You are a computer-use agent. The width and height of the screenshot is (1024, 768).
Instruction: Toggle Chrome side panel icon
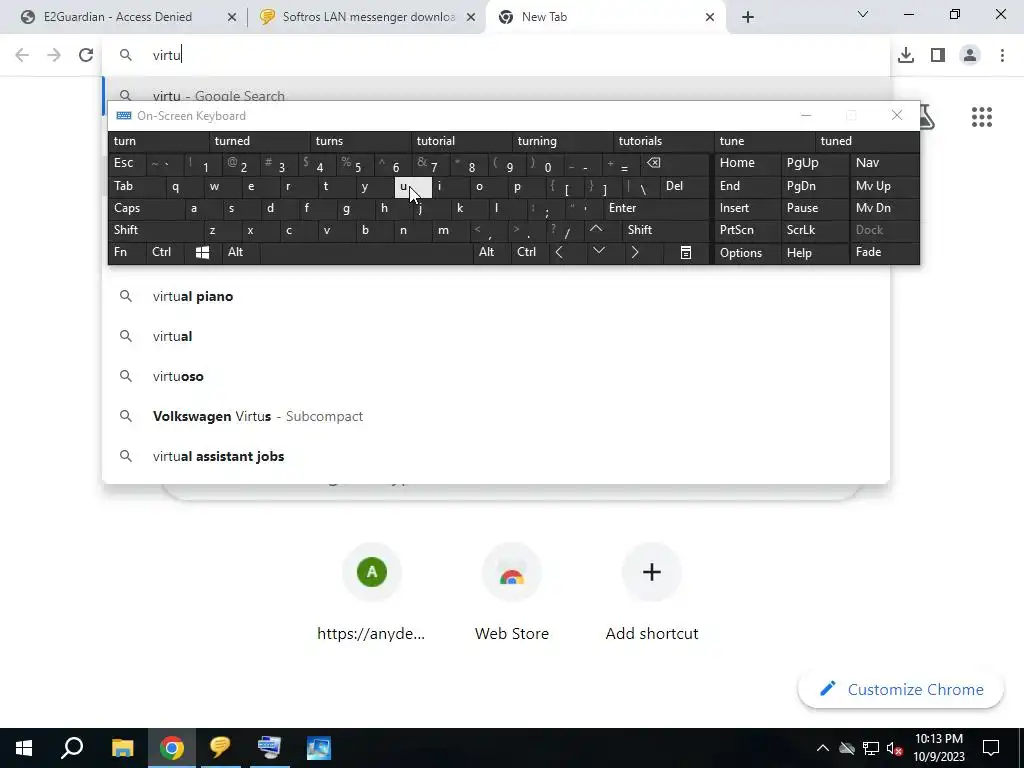pyautogui.click(x=938, y=55)
